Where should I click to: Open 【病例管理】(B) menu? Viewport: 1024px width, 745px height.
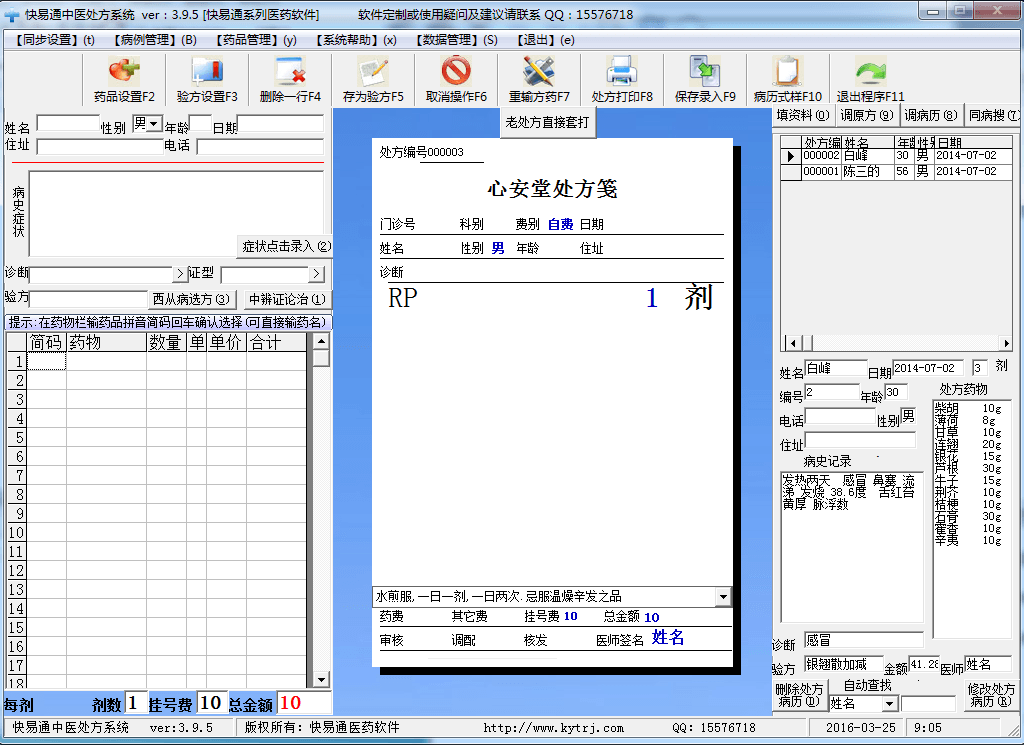(x=155, y=40)
